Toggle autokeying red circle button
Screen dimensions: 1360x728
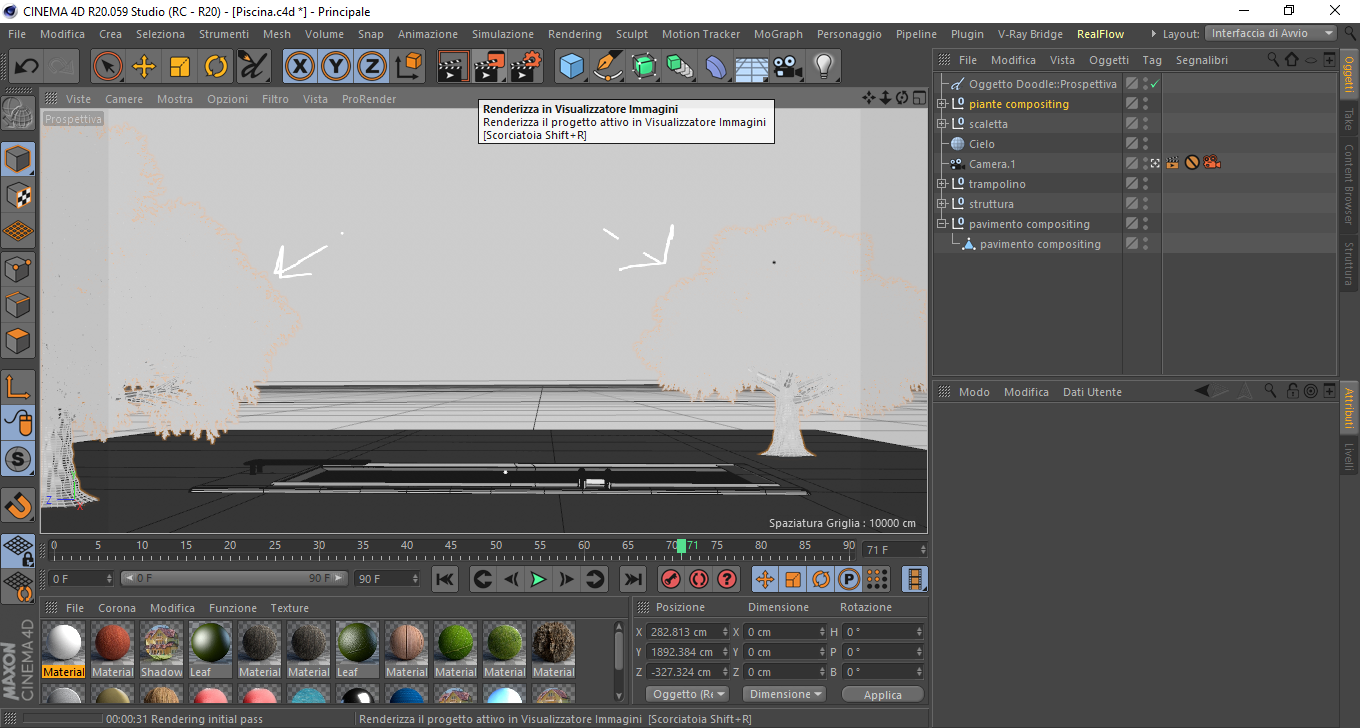pos(697,579)
